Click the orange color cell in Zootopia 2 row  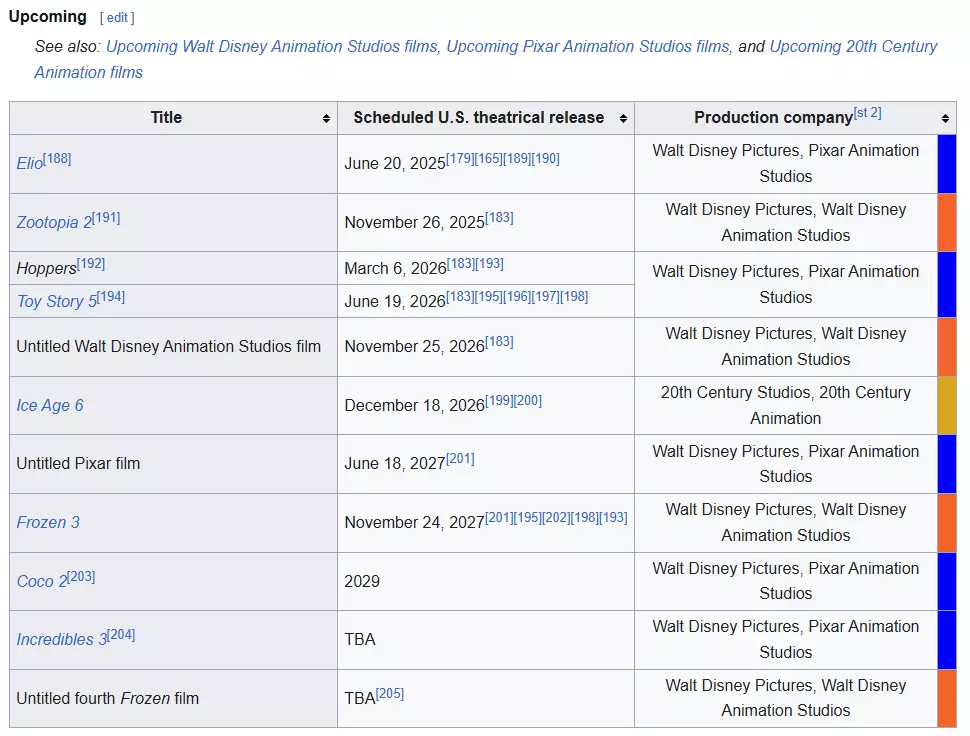[x=947, y=223]
